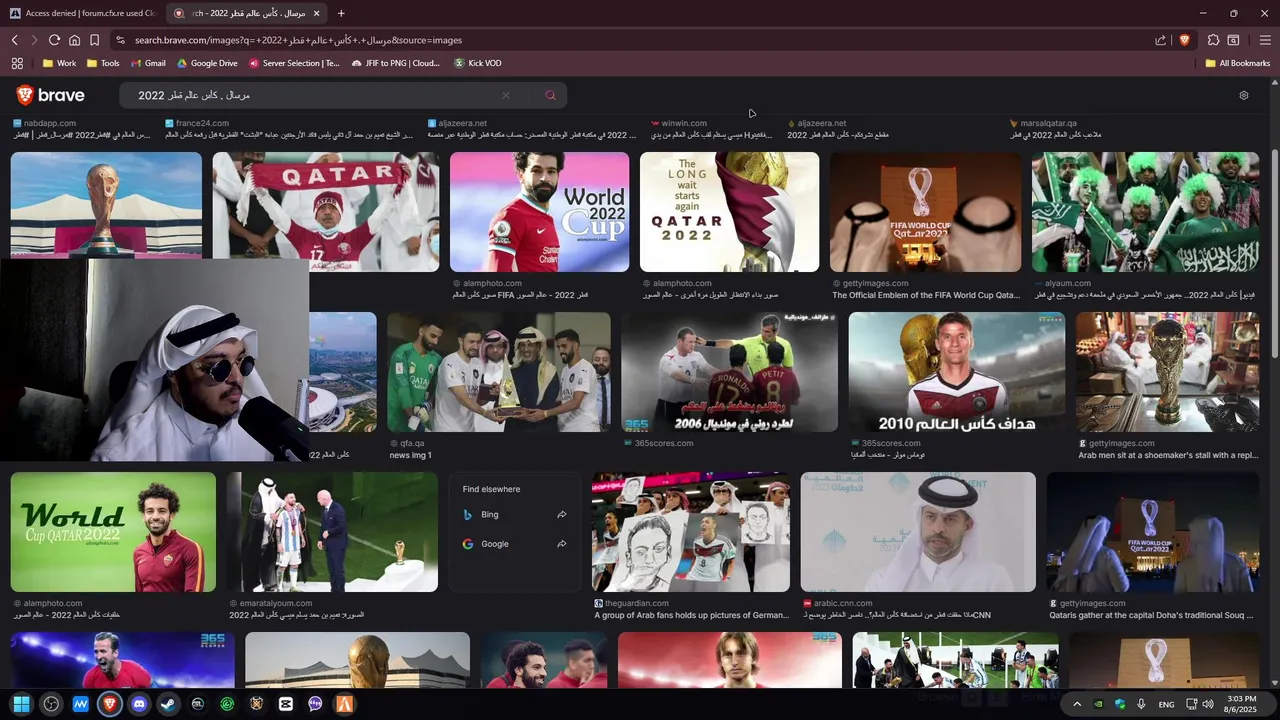Open the Google Drive bookmark
This screenshot has width=1280, height=720.
(x=207, y=63)
